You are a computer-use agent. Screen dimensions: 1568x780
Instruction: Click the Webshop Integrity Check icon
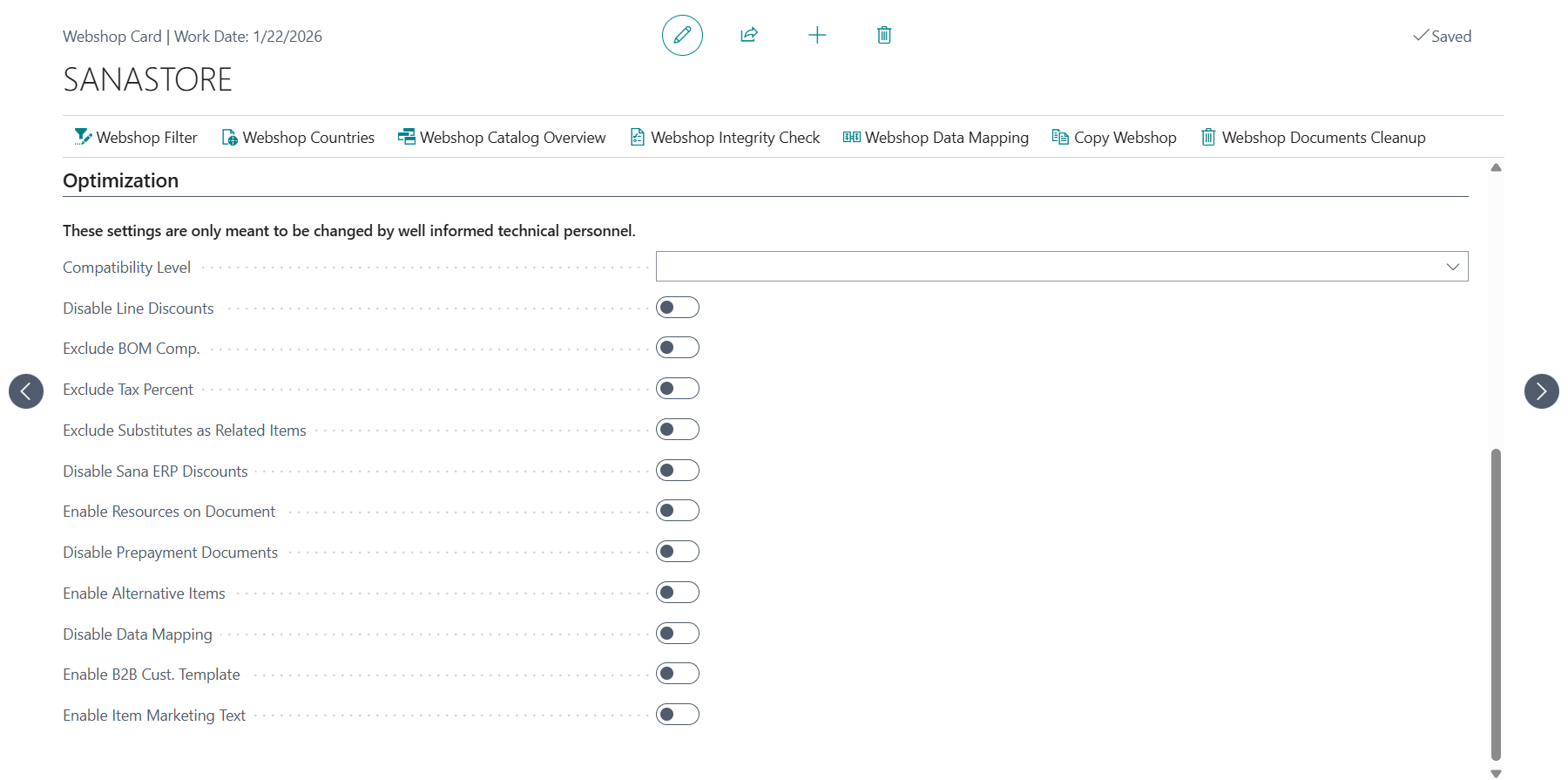[x=638, y=137]
